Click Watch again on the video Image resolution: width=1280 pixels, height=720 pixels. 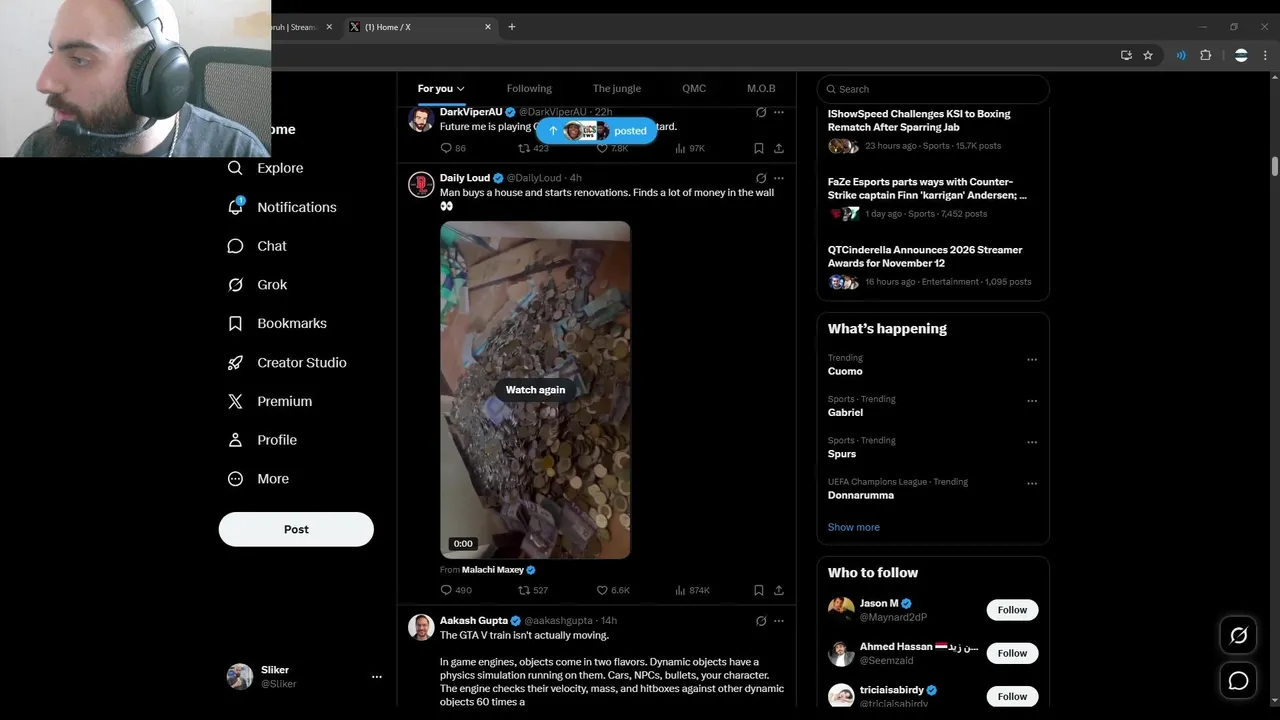coord(535,390)
